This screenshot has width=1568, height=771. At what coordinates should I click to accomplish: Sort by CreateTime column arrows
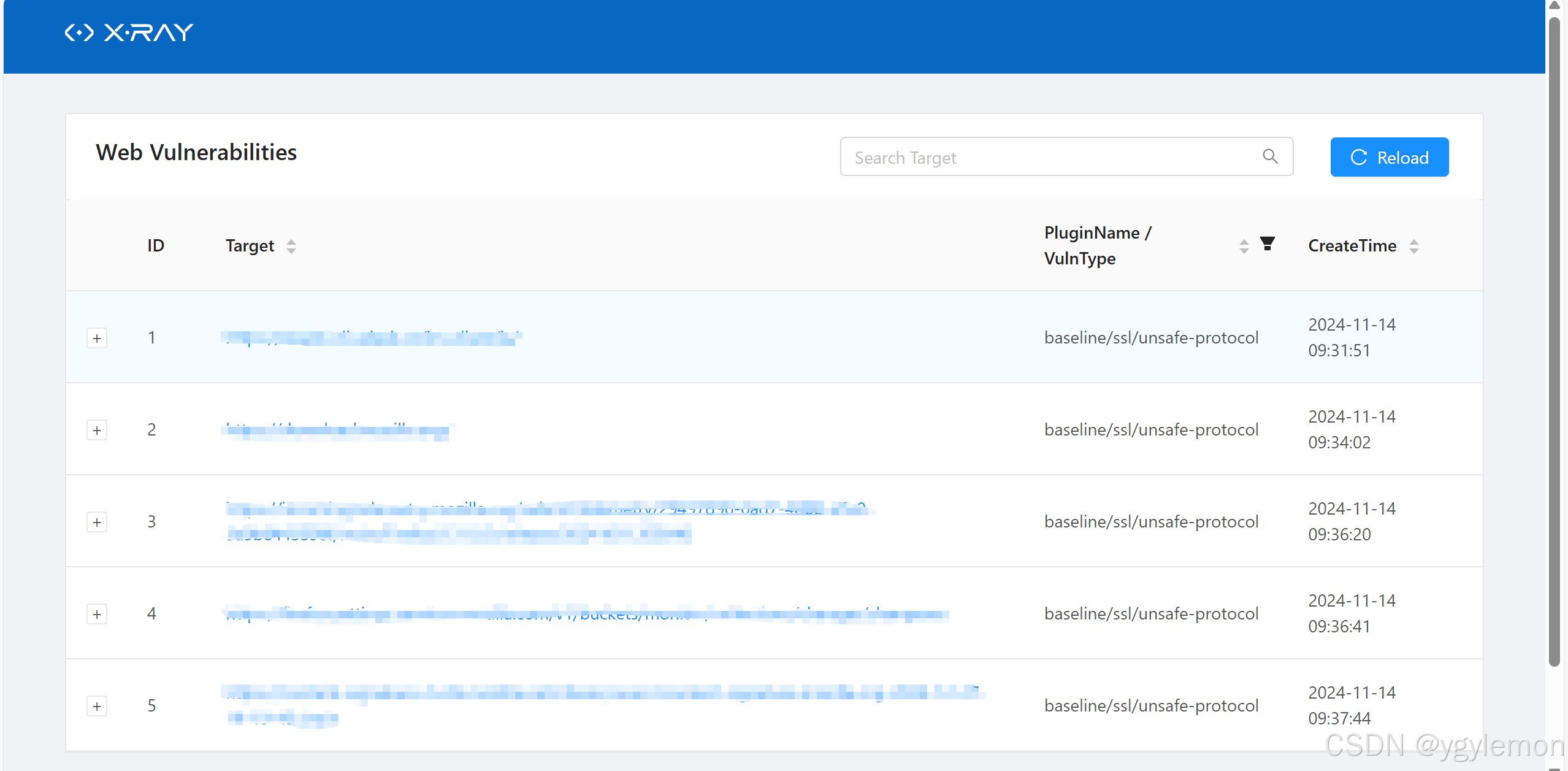[1414, 246]
